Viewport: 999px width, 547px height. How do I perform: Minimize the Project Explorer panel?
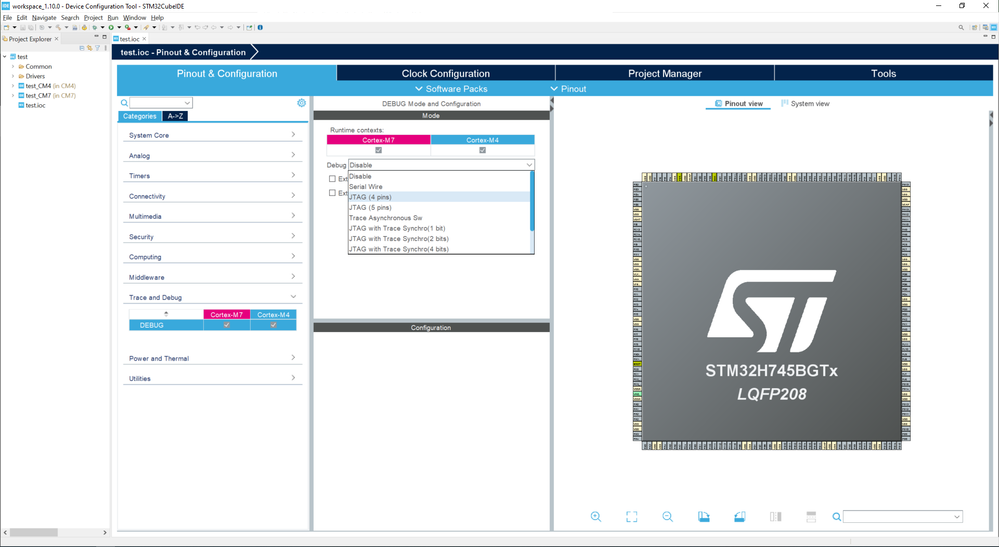[x=96, y=37]
